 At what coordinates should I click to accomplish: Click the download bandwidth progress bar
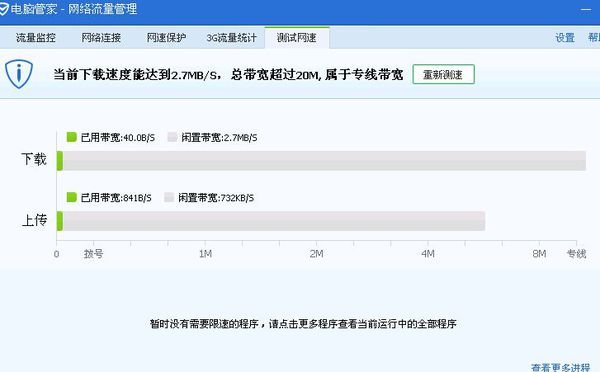[x=321, y=161]
